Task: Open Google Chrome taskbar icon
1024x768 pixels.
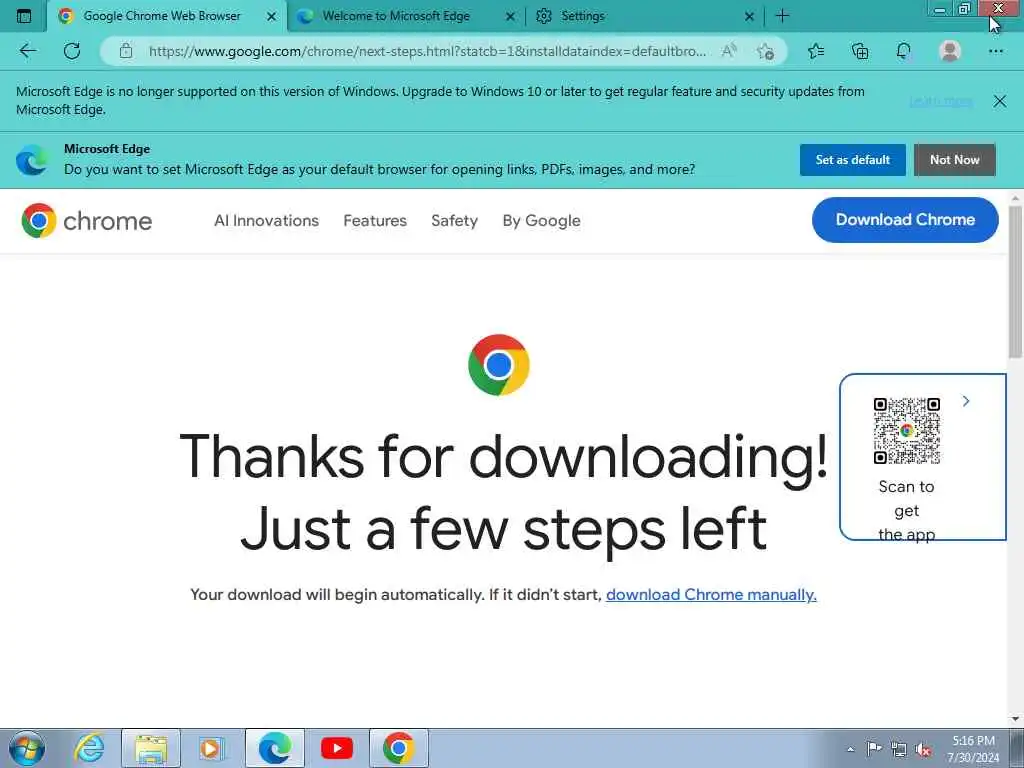Action: tap(399, 748)
